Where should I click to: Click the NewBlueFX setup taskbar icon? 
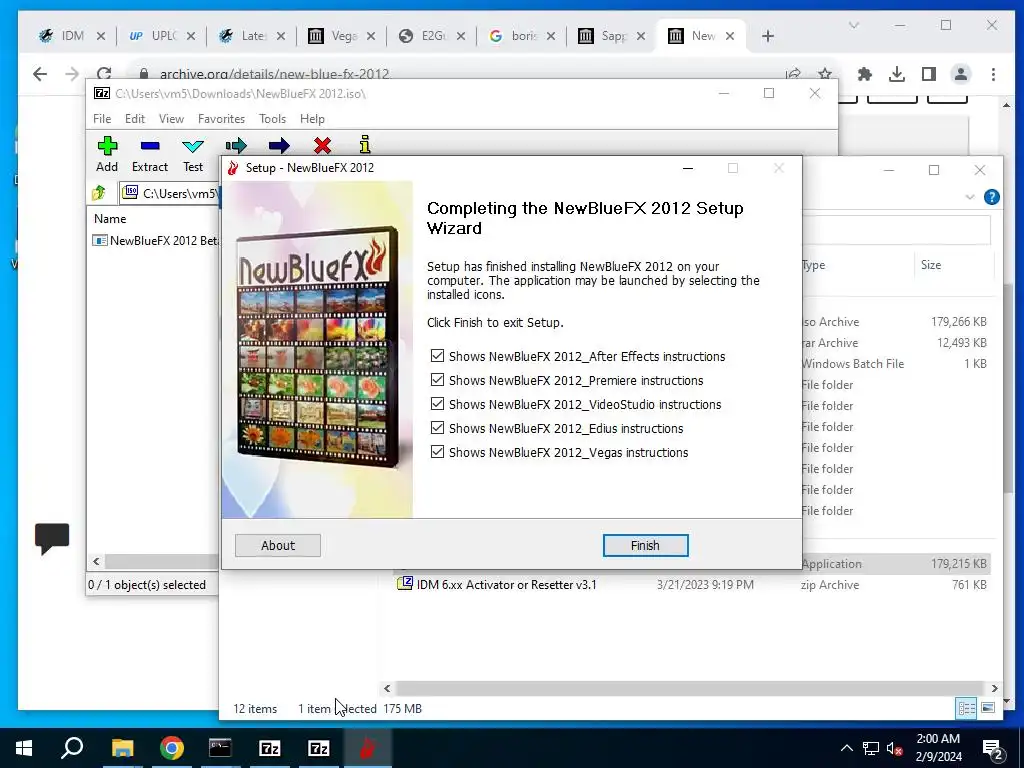coord(368,748)
